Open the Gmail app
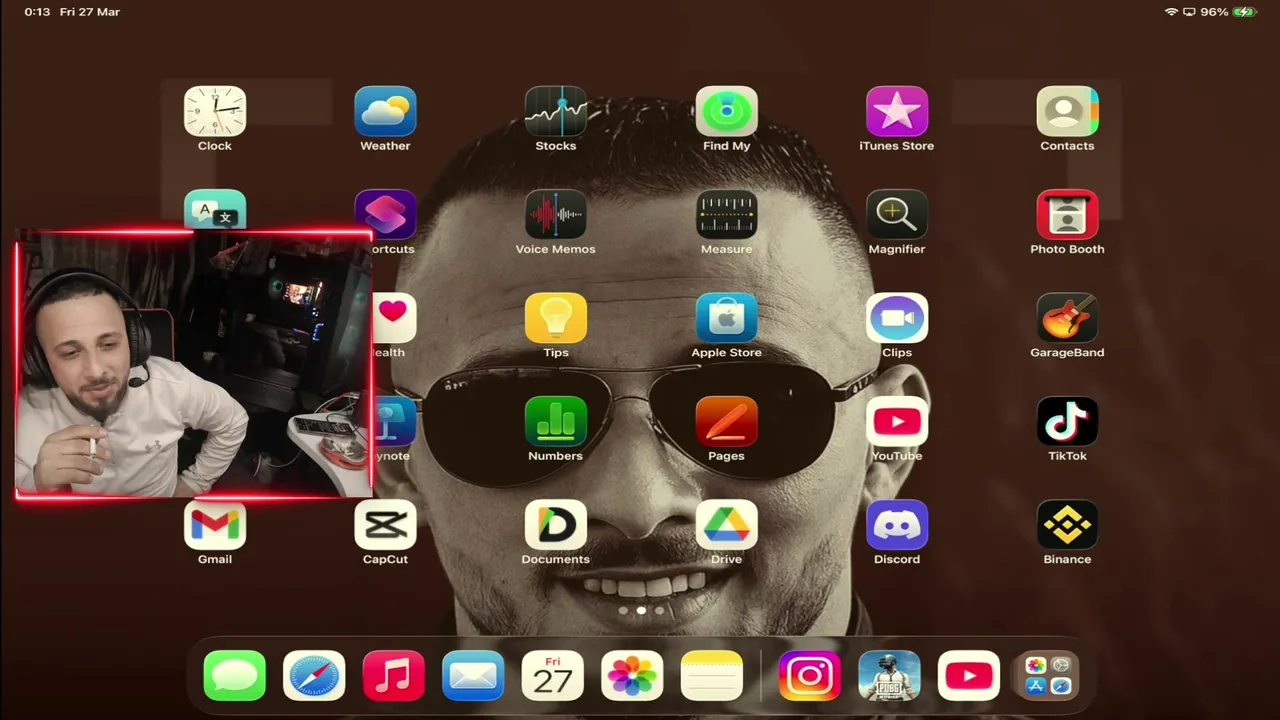Viewport: 1280px width, 720px height. [215, 525]
